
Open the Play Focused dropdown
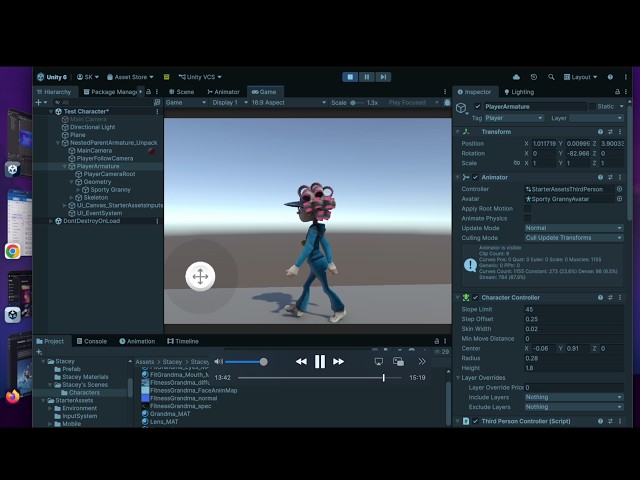click(413, 102)
